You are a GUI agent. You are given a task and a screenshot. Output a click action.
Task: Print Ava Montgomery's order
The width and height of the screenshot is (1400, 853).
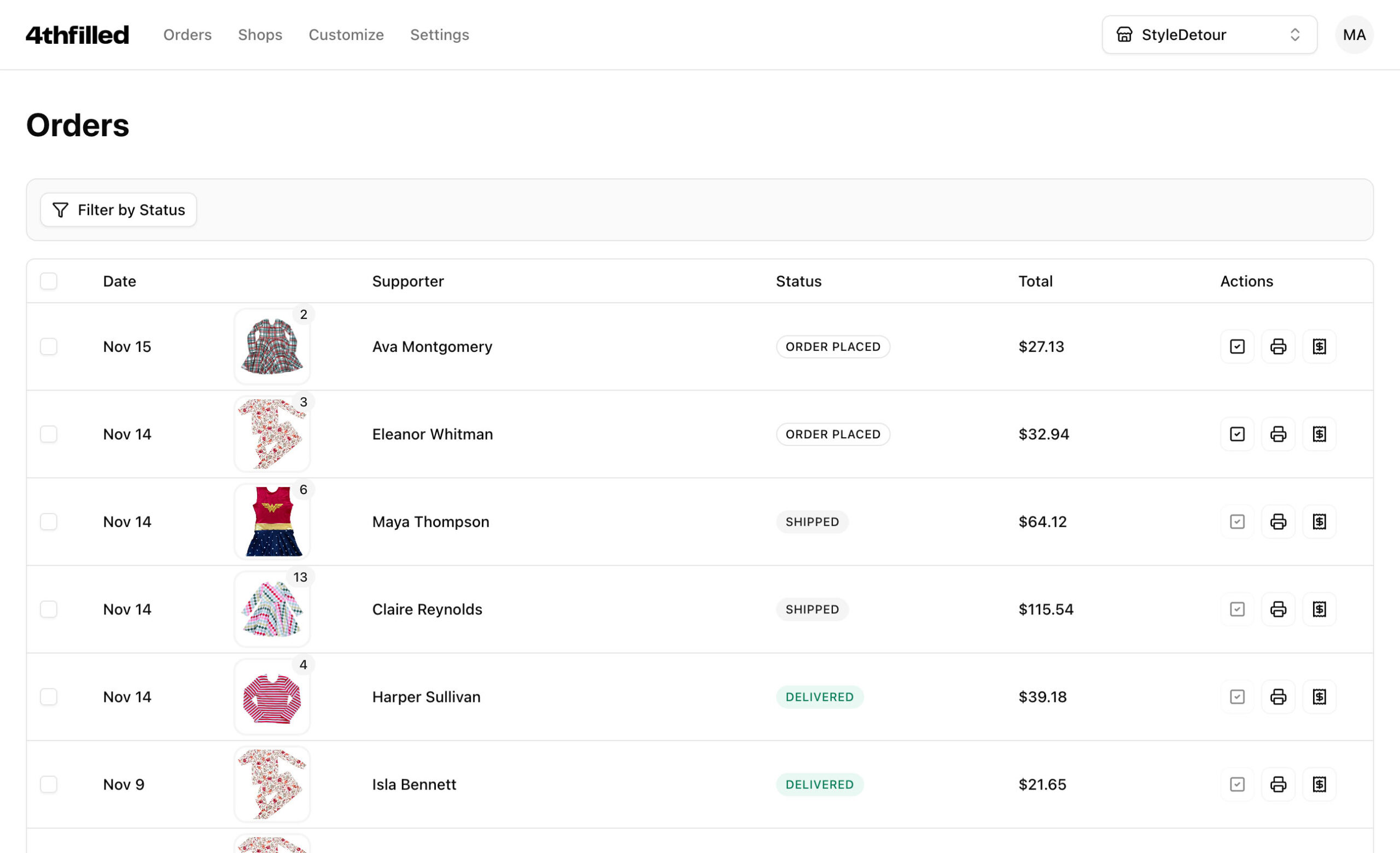coord(1278,347)
